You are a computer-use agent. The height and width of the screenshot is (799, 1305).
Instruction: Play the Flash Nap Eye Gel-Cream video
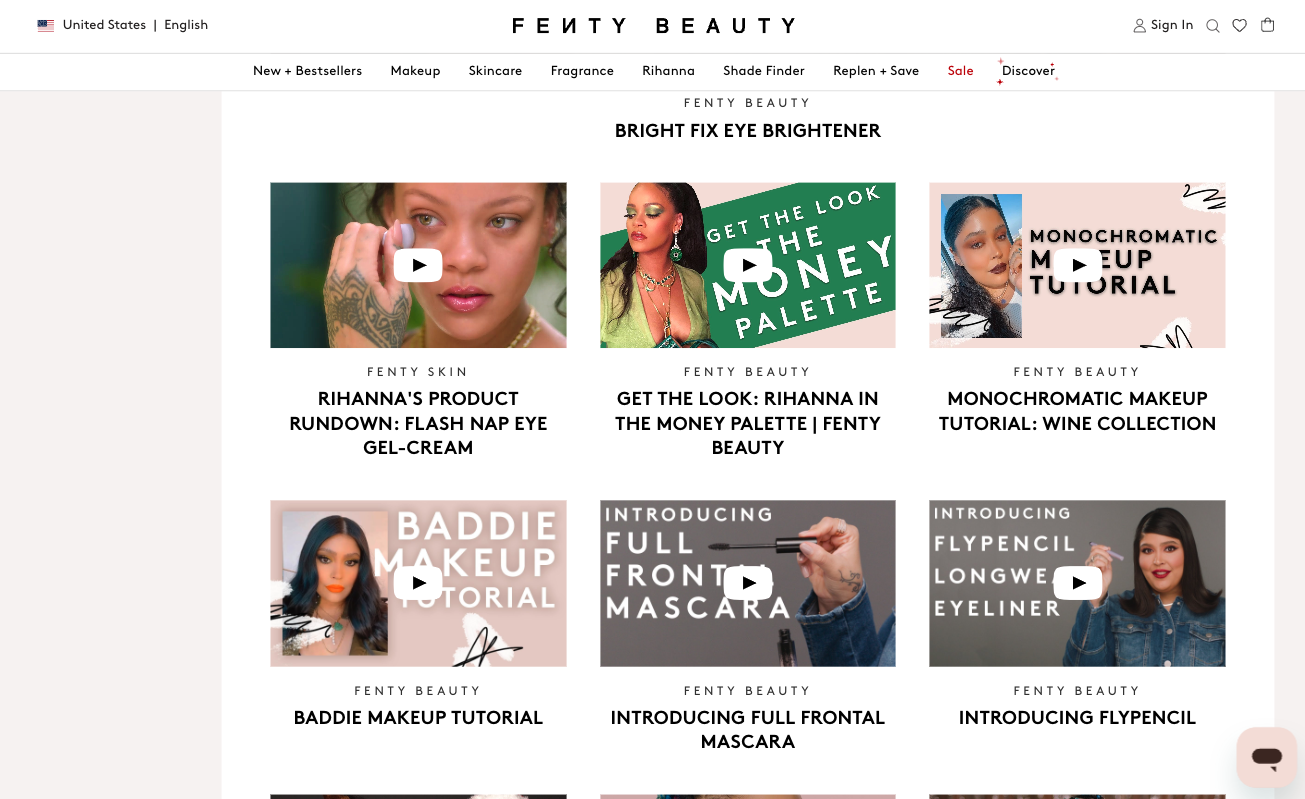click(418, 265)
